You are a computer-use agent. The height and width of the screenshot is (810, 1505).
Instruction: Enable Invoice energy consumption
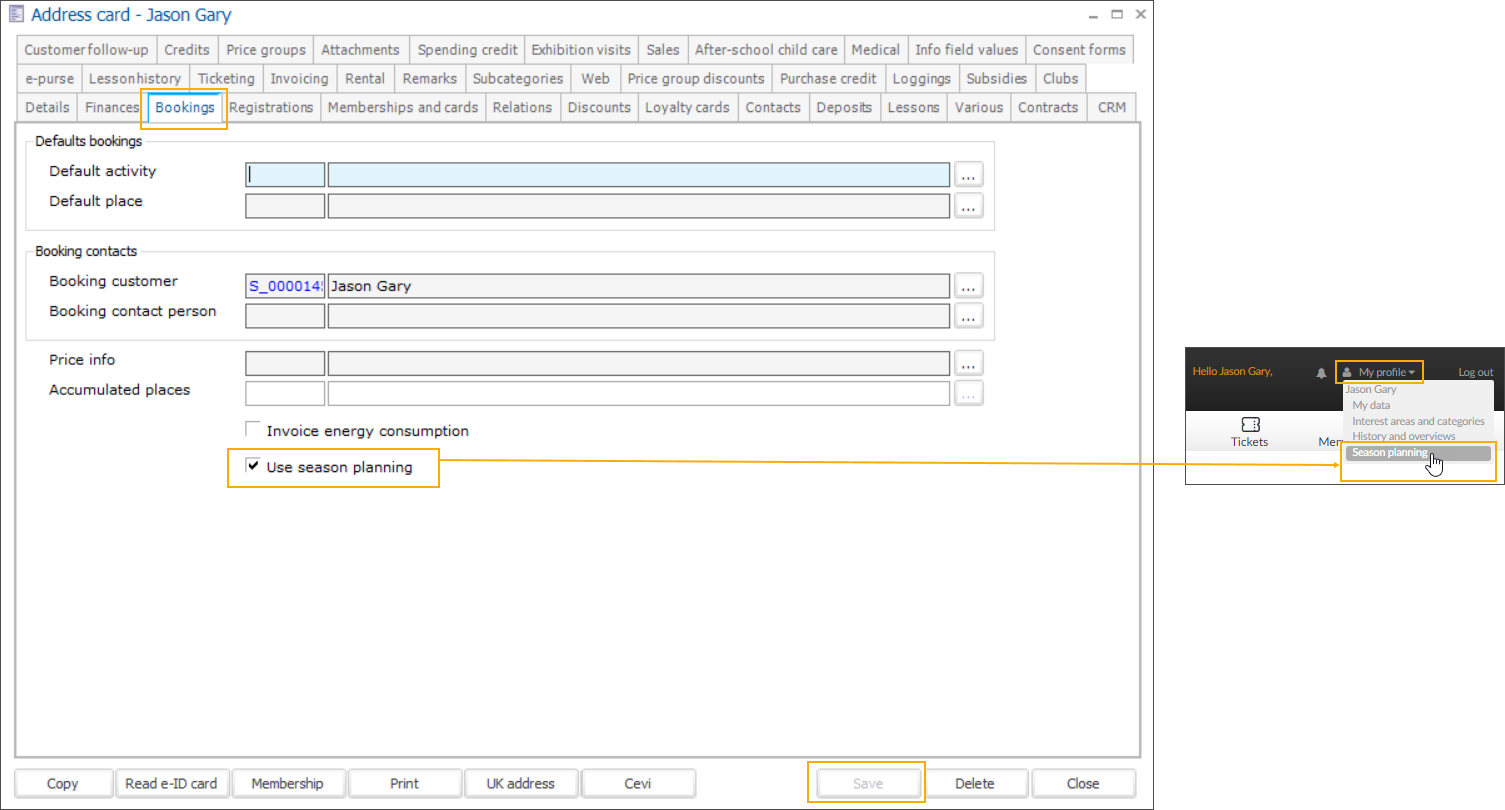[x=253, y=430]
